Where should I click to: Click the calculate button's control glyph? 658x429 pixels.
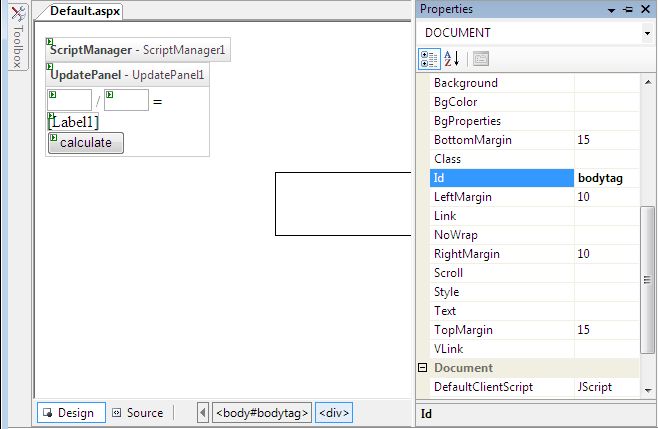[x=53, y=137]
